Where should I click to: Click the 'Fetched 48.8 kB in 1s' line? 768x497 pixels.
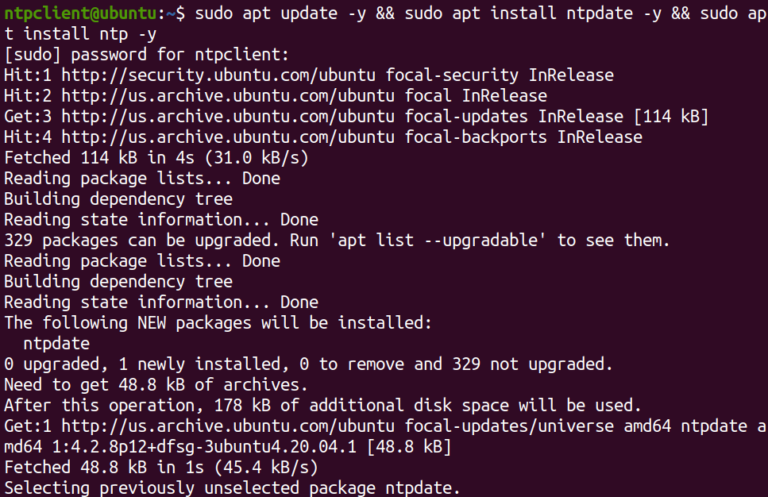[161, 468]
